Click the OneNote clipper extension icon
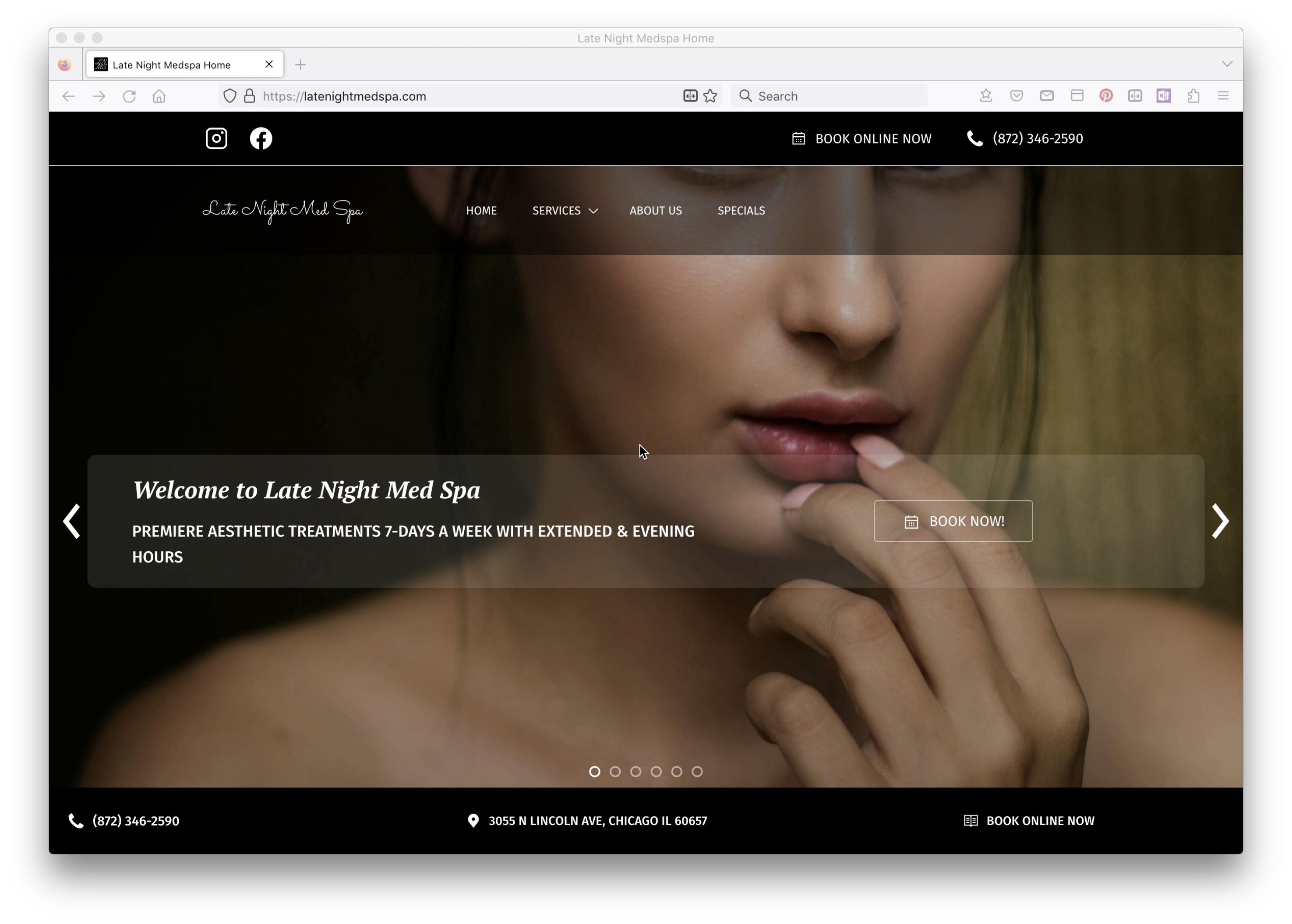The width and height of the screenshot is (1292, 924). (1163, 95)
